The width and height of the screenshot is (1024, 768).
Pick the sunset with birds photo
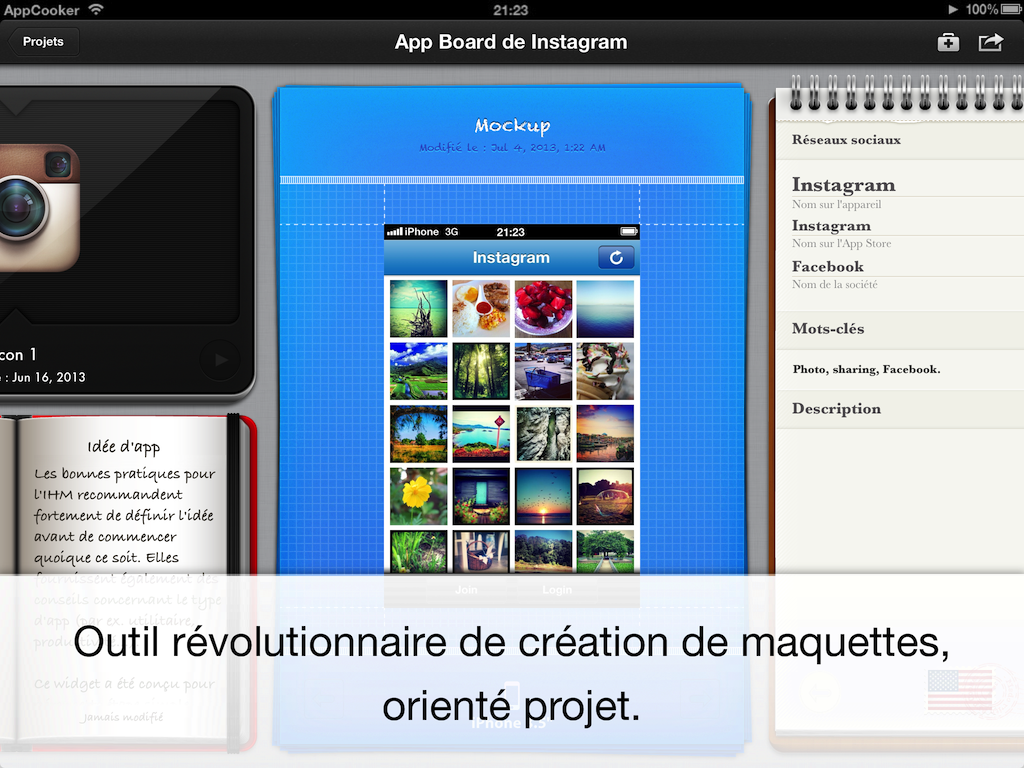pos(543,496)
